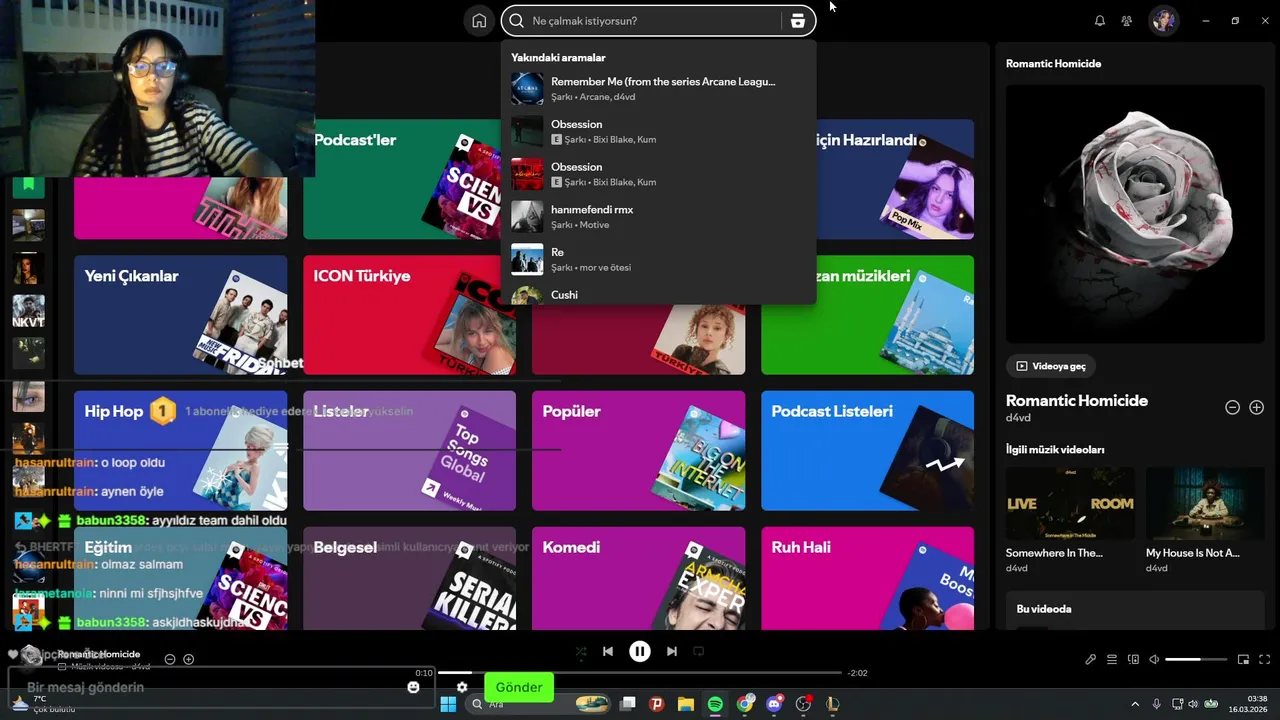This screenshot has height=720, width=1280.
Task: Open the 'için Hazırlandı' Pop Mix card
Action: 895,179
